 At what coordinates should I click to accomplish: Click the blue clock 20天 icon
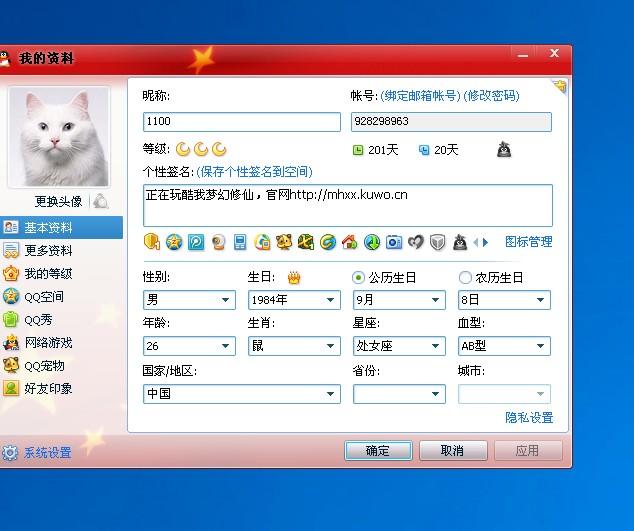click(x=424, y=150)
